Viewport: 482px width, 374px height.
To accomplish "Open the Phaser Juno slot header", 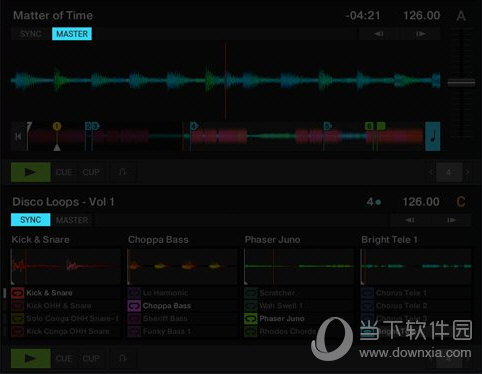I will (x=272, y=240).
